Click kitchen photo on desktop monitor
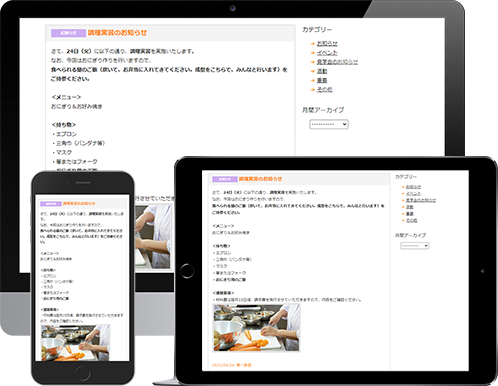The image size is (498, 386). 153,237
